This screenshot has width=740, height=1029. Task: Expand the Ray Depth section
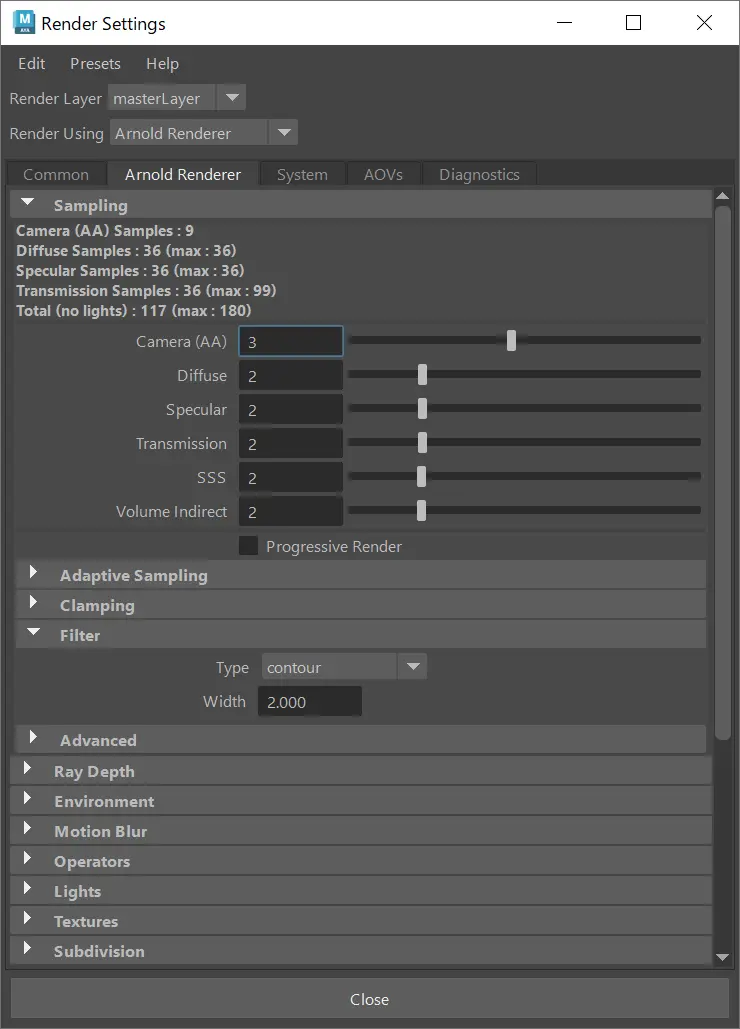point(361,771)
